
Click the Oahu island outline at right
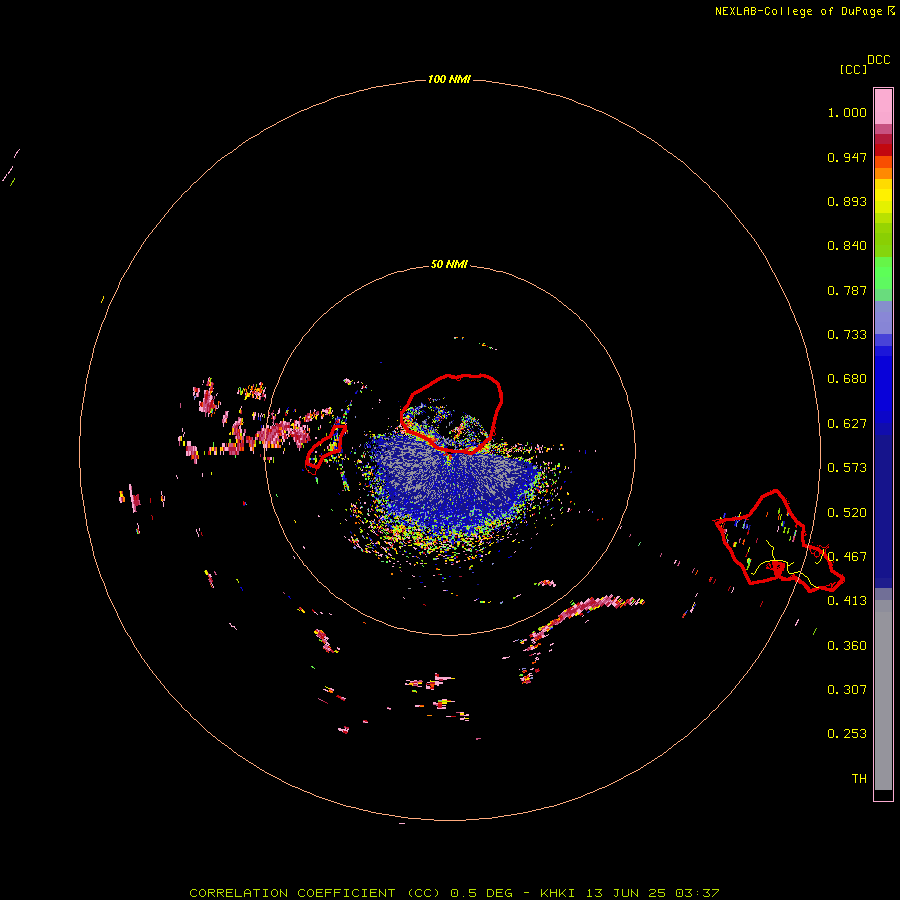pyautogui.click(x=778, y=542)
